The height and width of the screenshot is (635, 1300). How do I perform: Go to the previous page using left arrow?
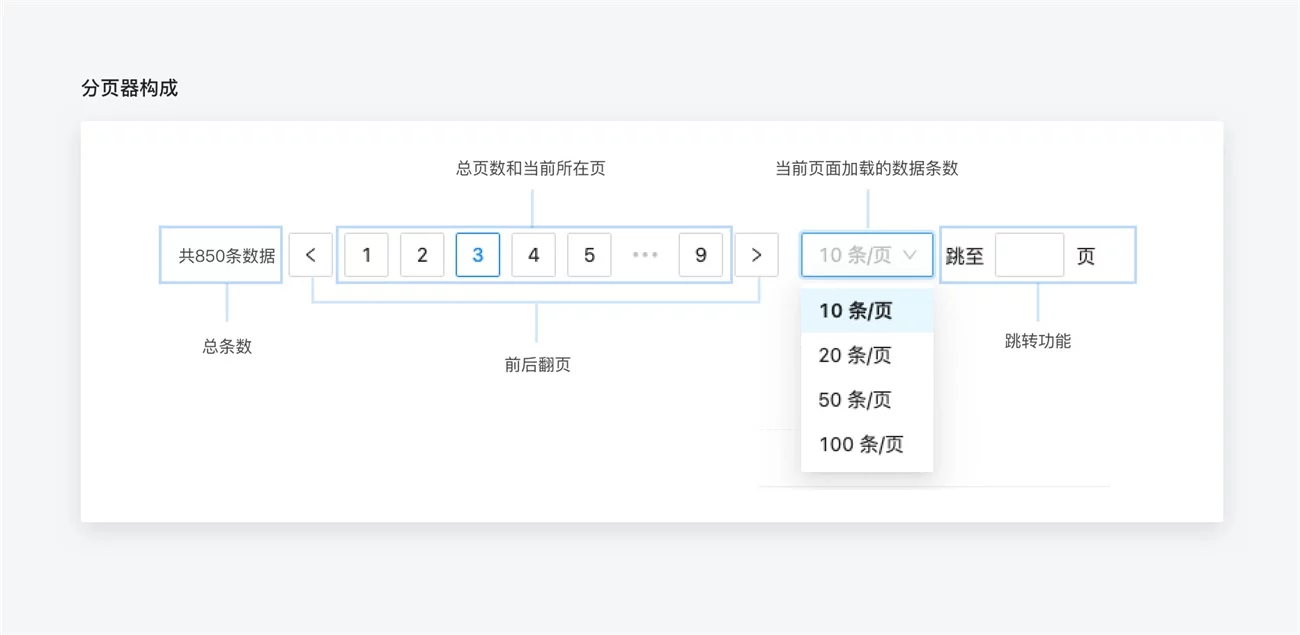pyautogui.click(x=311, y=255)
